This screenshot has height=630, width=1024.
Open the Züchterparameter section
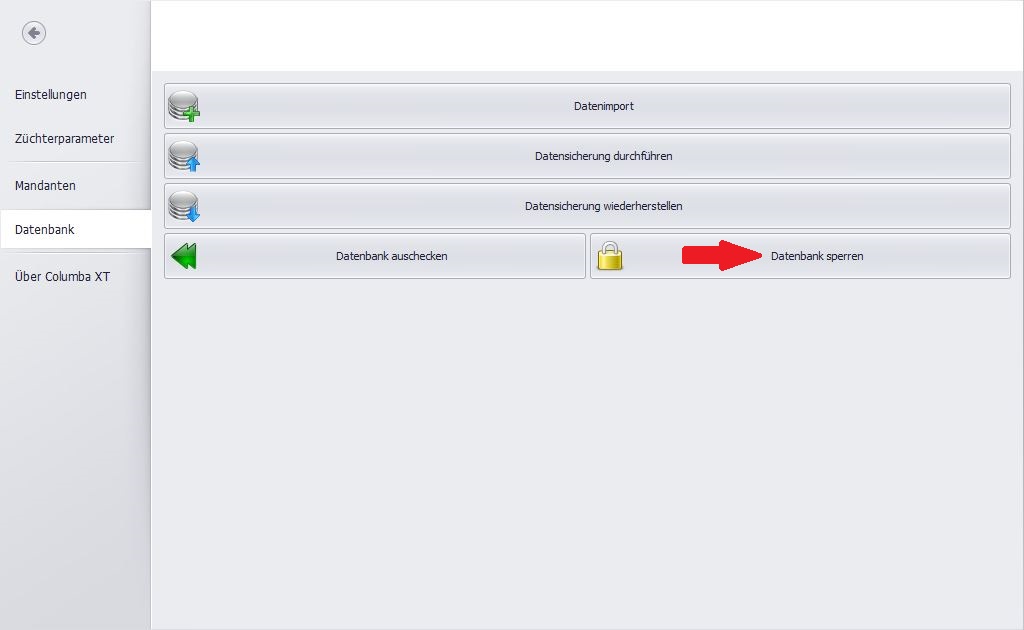[64, 139]
